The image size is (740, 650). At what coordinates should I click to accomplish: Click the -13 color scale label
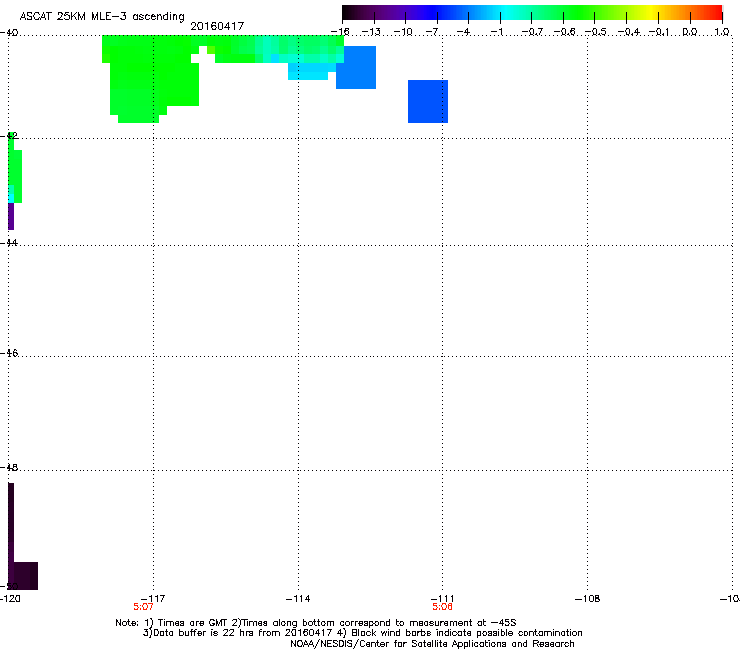tap(371, 32)
